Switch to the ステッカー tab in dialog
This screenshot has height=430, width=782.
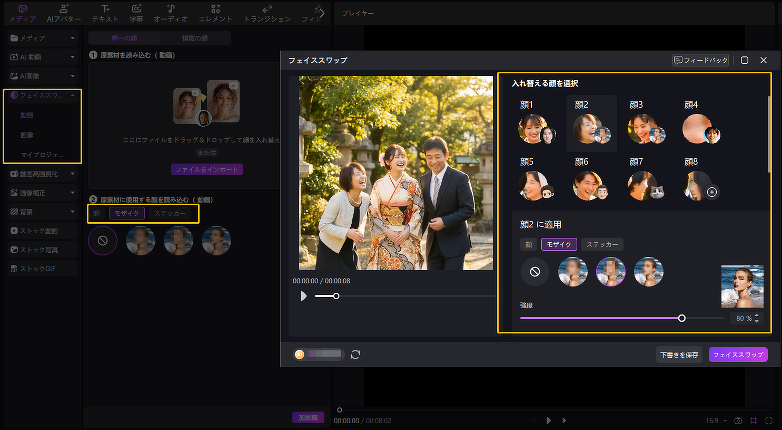pos(603,244)
